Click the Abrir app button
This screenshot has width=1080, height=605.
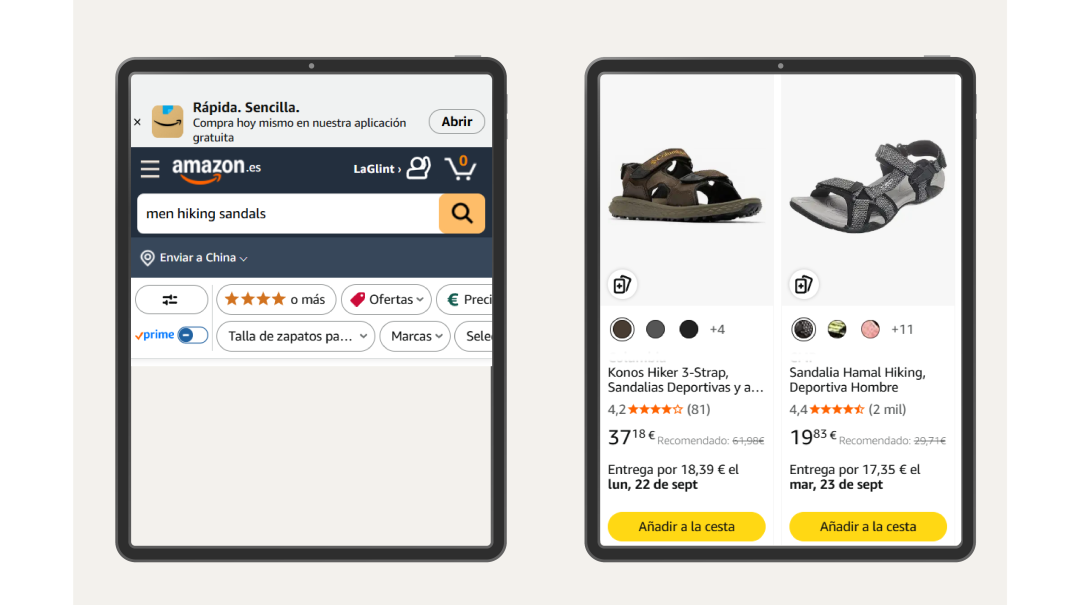(x=457, y=121)
